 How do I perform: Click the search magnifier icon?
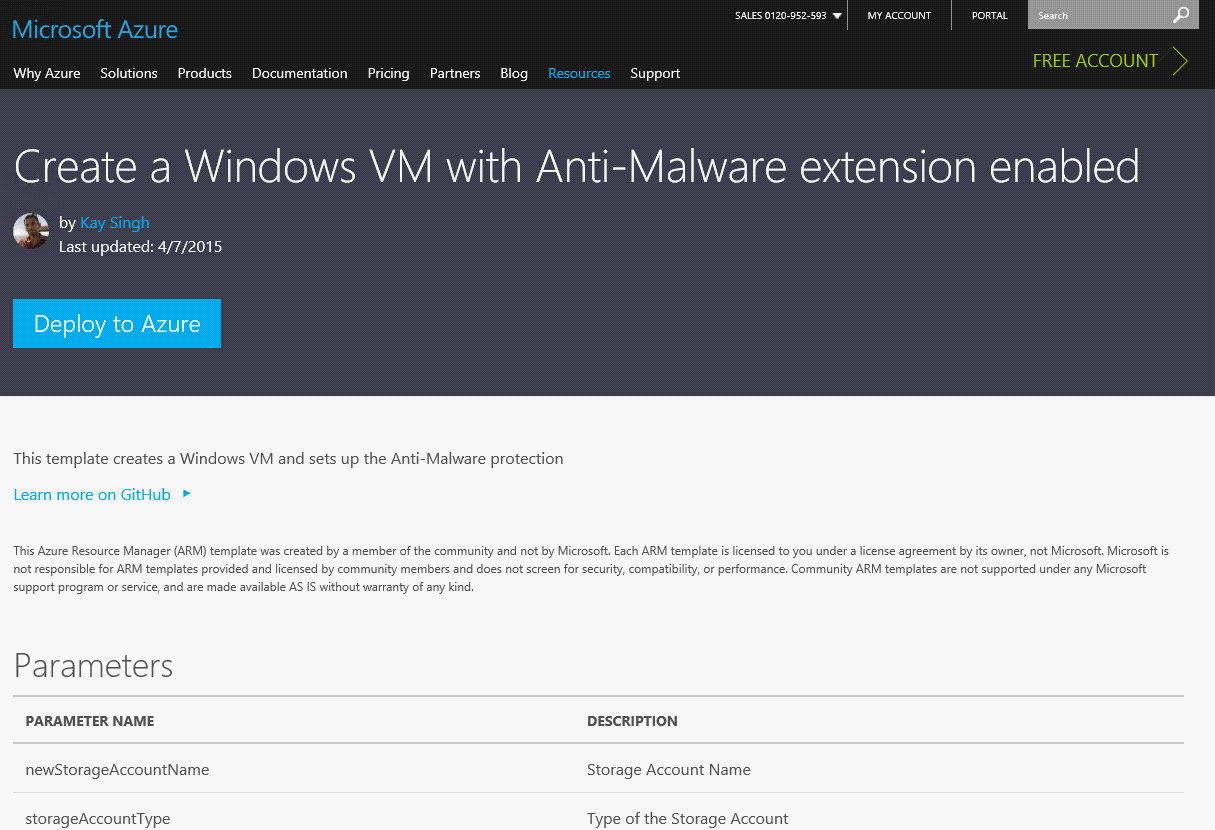(x=1181, y=15)
